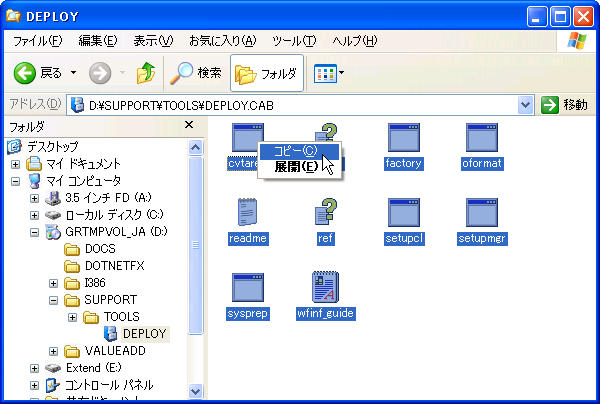Select the sysprep file icon
The height and width of the screenshot is (404, 600).
pos(248,287)
